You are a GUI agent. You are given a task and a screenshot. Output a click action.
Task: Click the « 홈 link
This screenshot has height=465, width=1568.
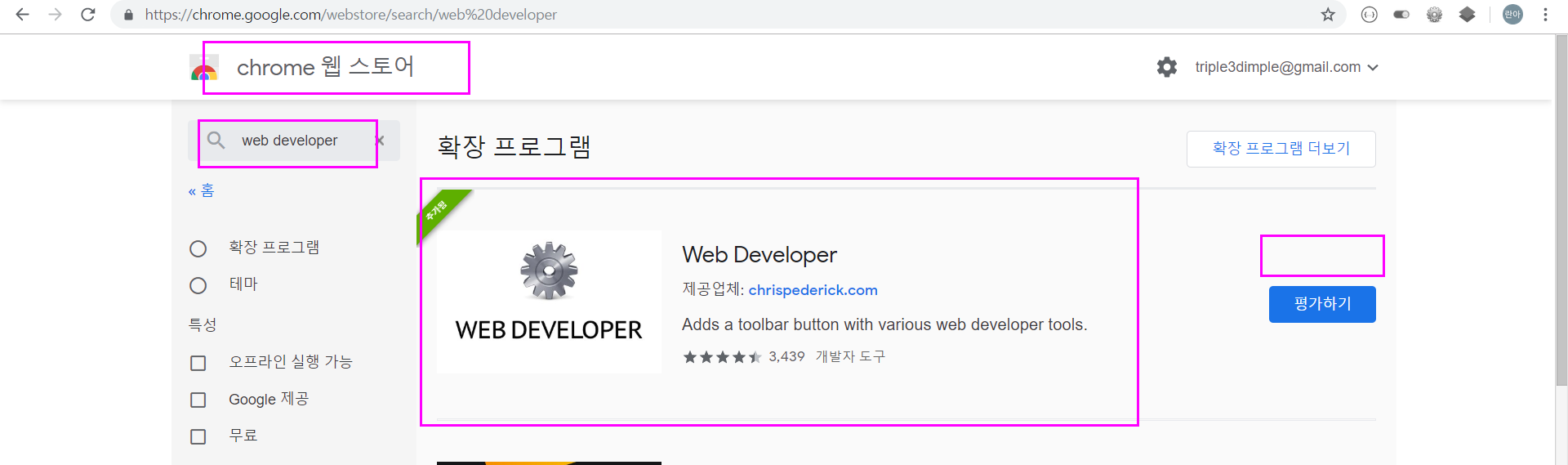tap(201, 190)
